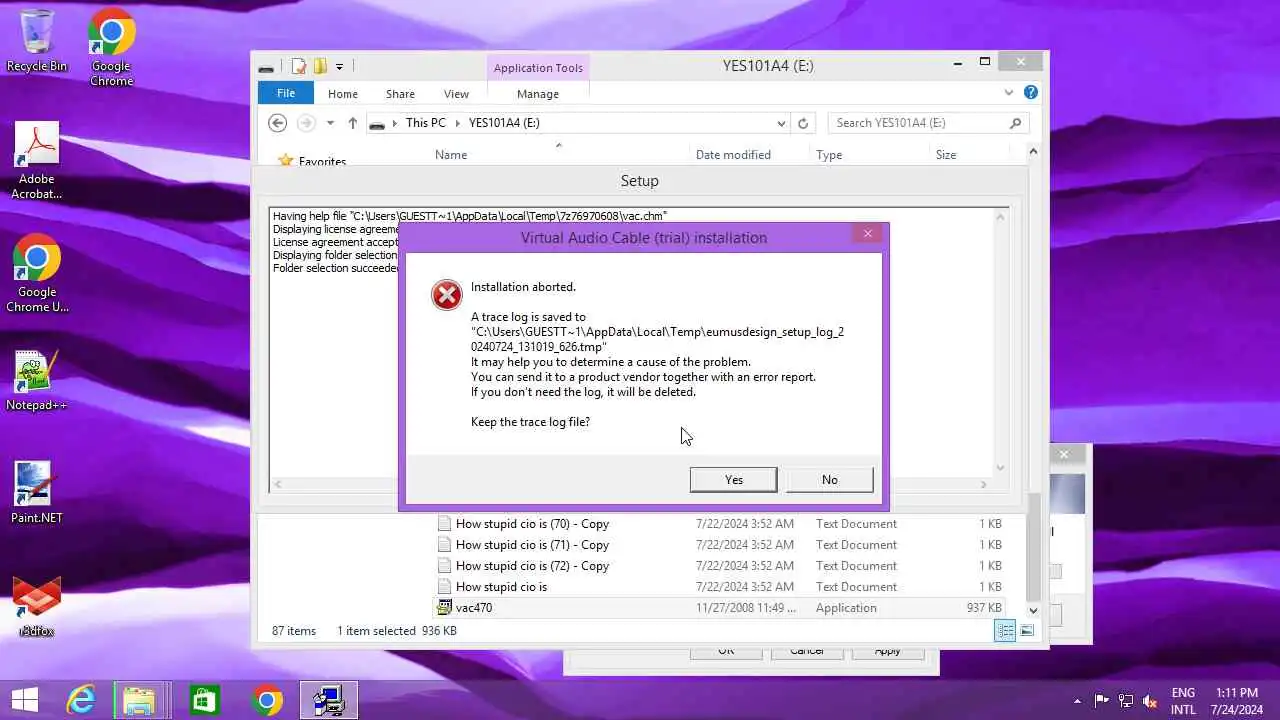Go up one folder level
The height and width of the screenshot is (720, 1280).
tap(352, 123)
